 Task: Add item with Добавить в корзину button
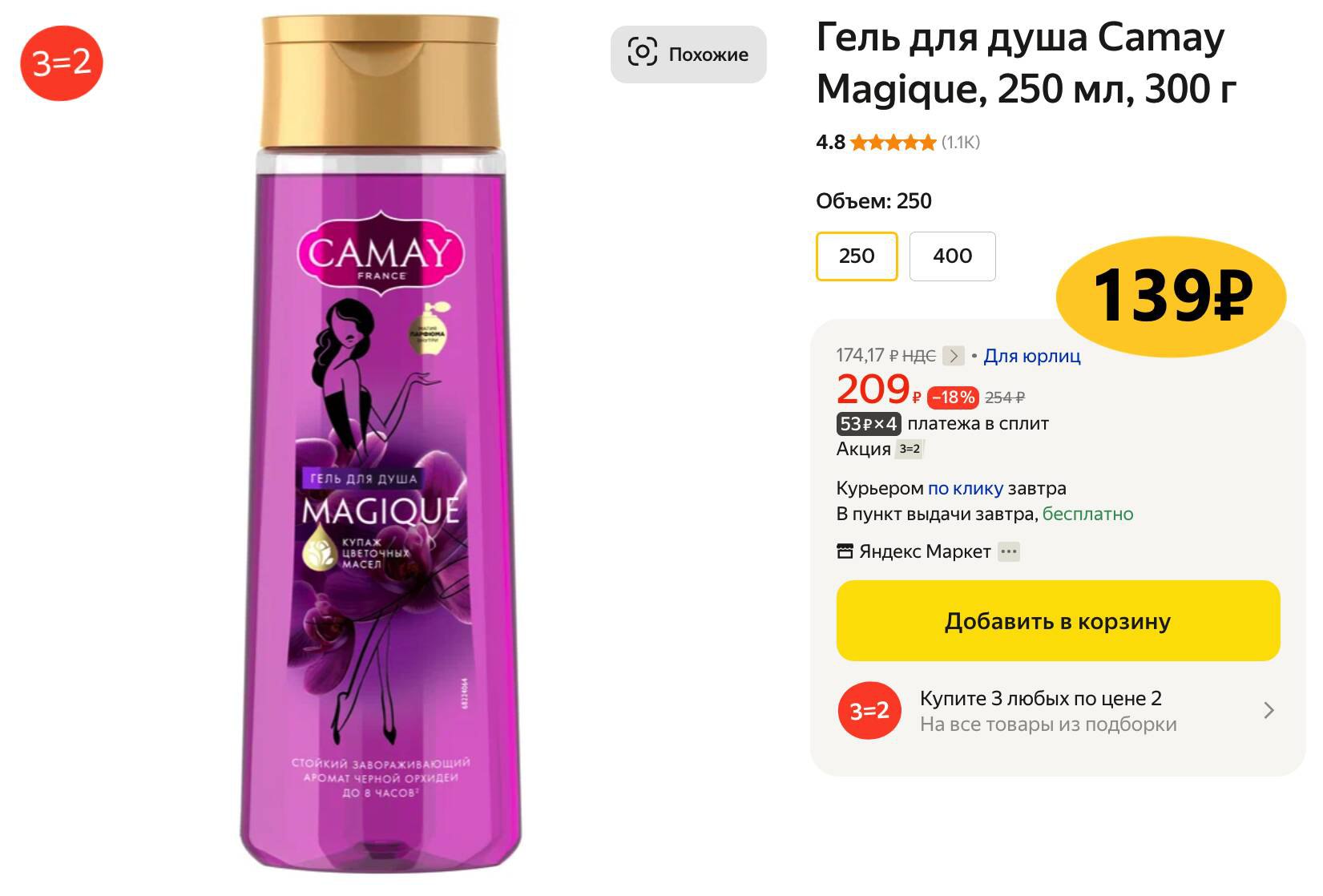pos(1058,621)
